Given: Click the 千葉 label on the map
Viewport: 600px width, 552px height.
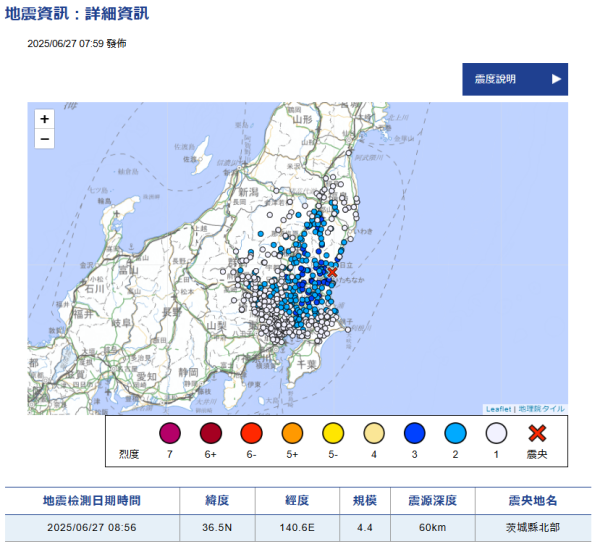Looking at the screenshot, I should coord(307,364).
